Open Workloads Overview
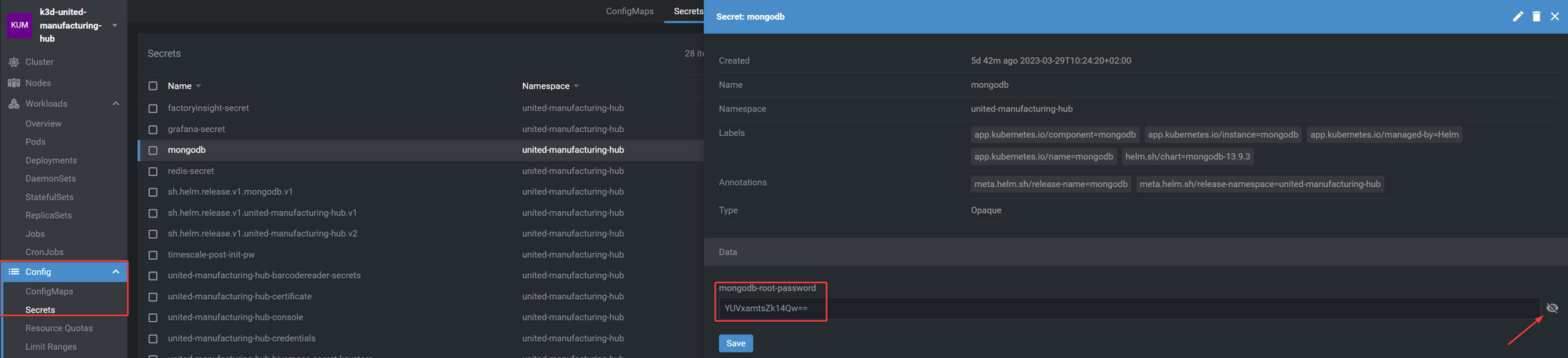Screen dimensions: 1568x358 click(43, 124)
